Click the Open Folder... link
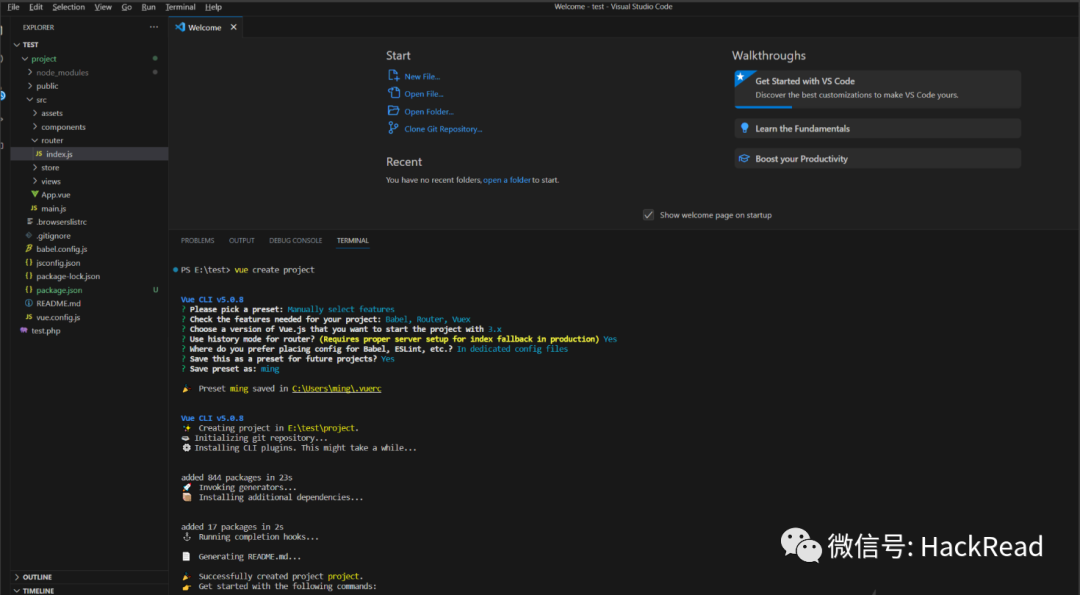This screenshot has width=1080, height=595. pos(429,112)
